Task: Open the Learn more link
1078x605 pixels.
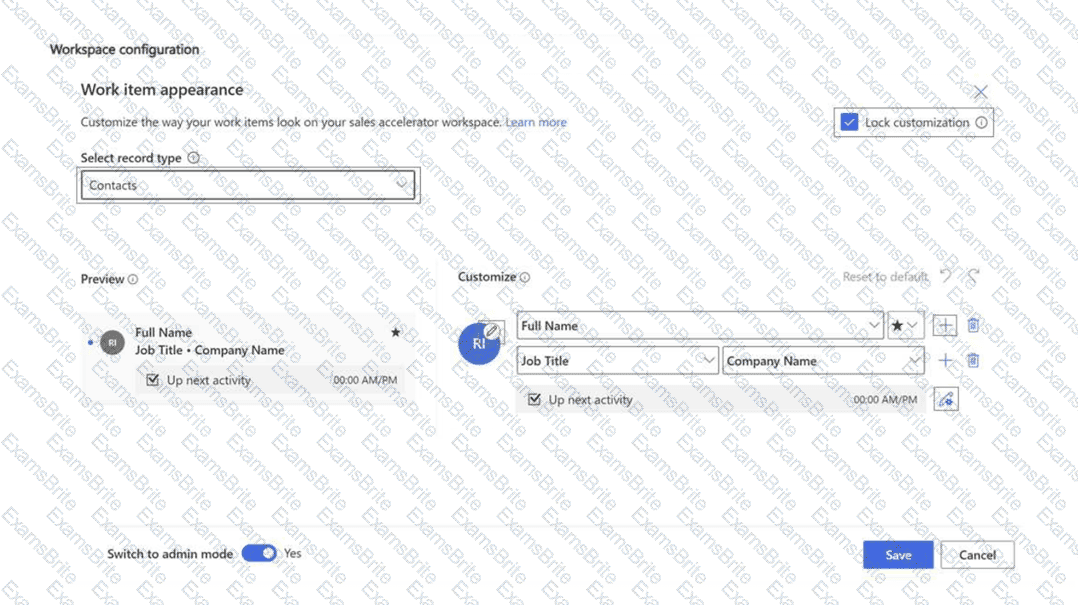Action: coord(536,122)
